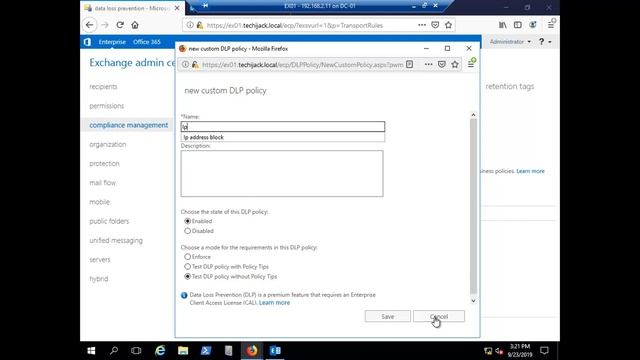Image resolution: width=640 pixels, height=360 pixels.
Task: Toggle the sidebar icon in main Firefox toolbar
Action: [x=518, y=25]
